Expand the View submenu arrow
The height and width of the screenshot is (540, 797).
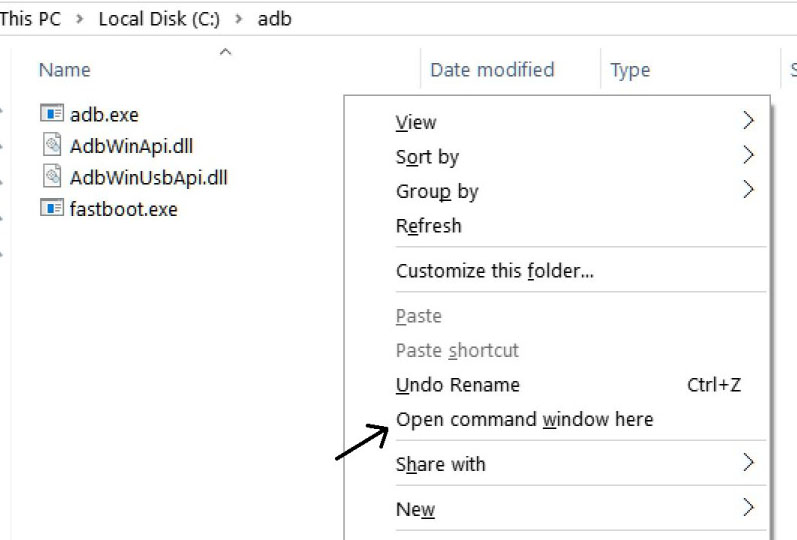[x=748, y=121]
